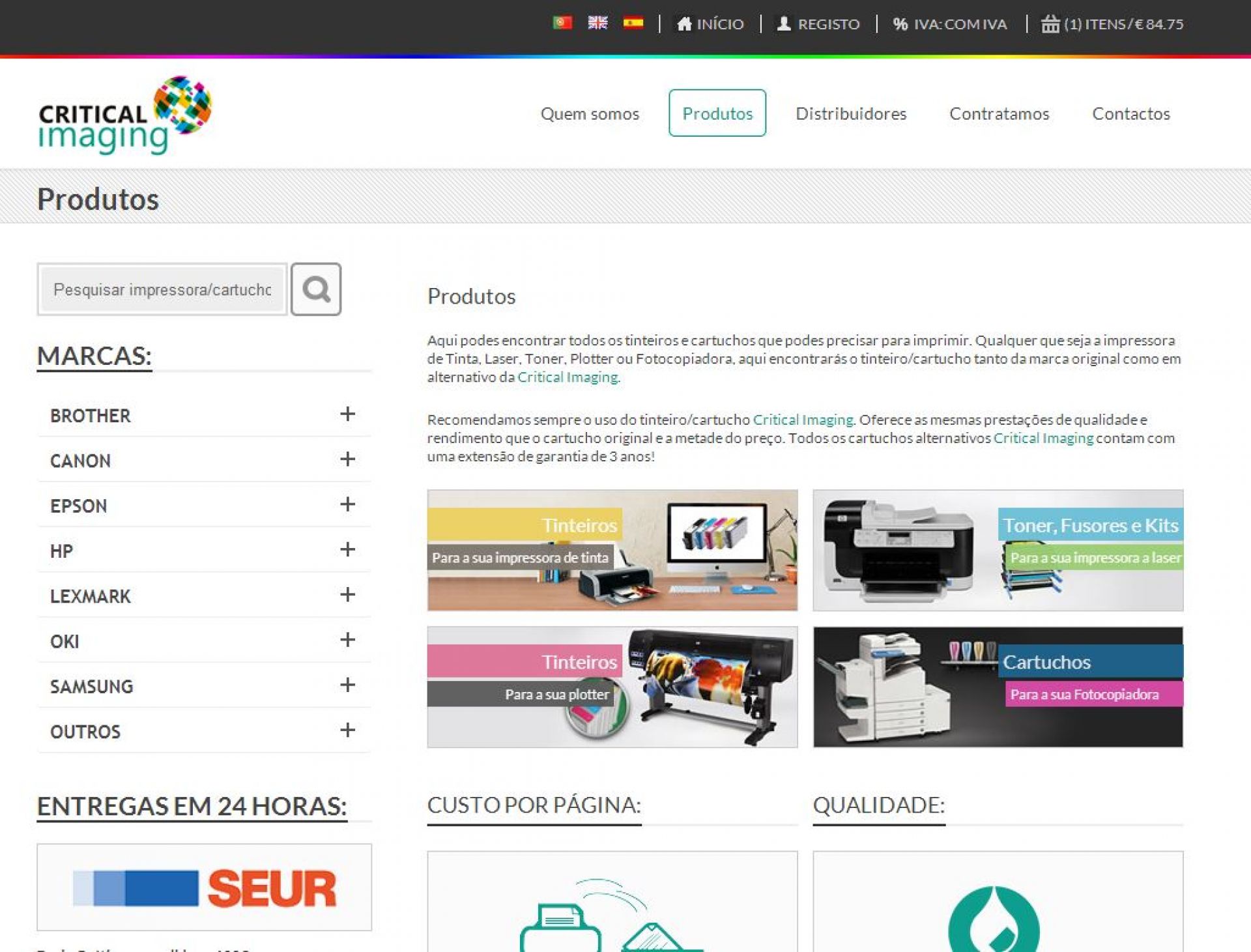
Task: Expand the CANON brand category
Action: click(x=347, y=459)
